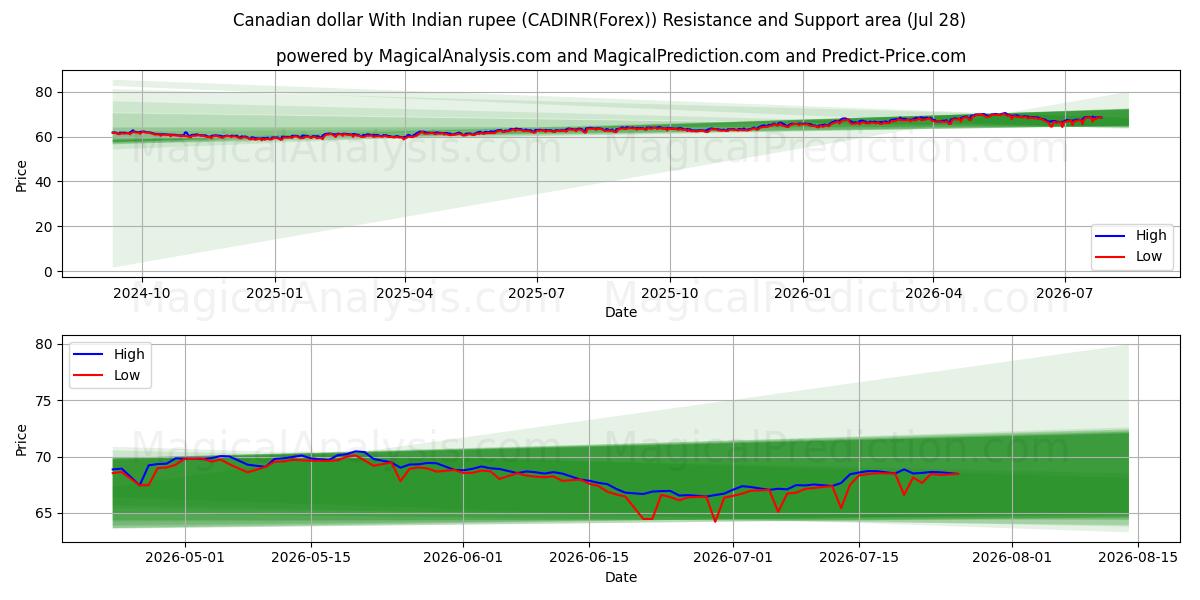
Task: Click the '2026-01' date tick label
Action: tap(802, 293)
